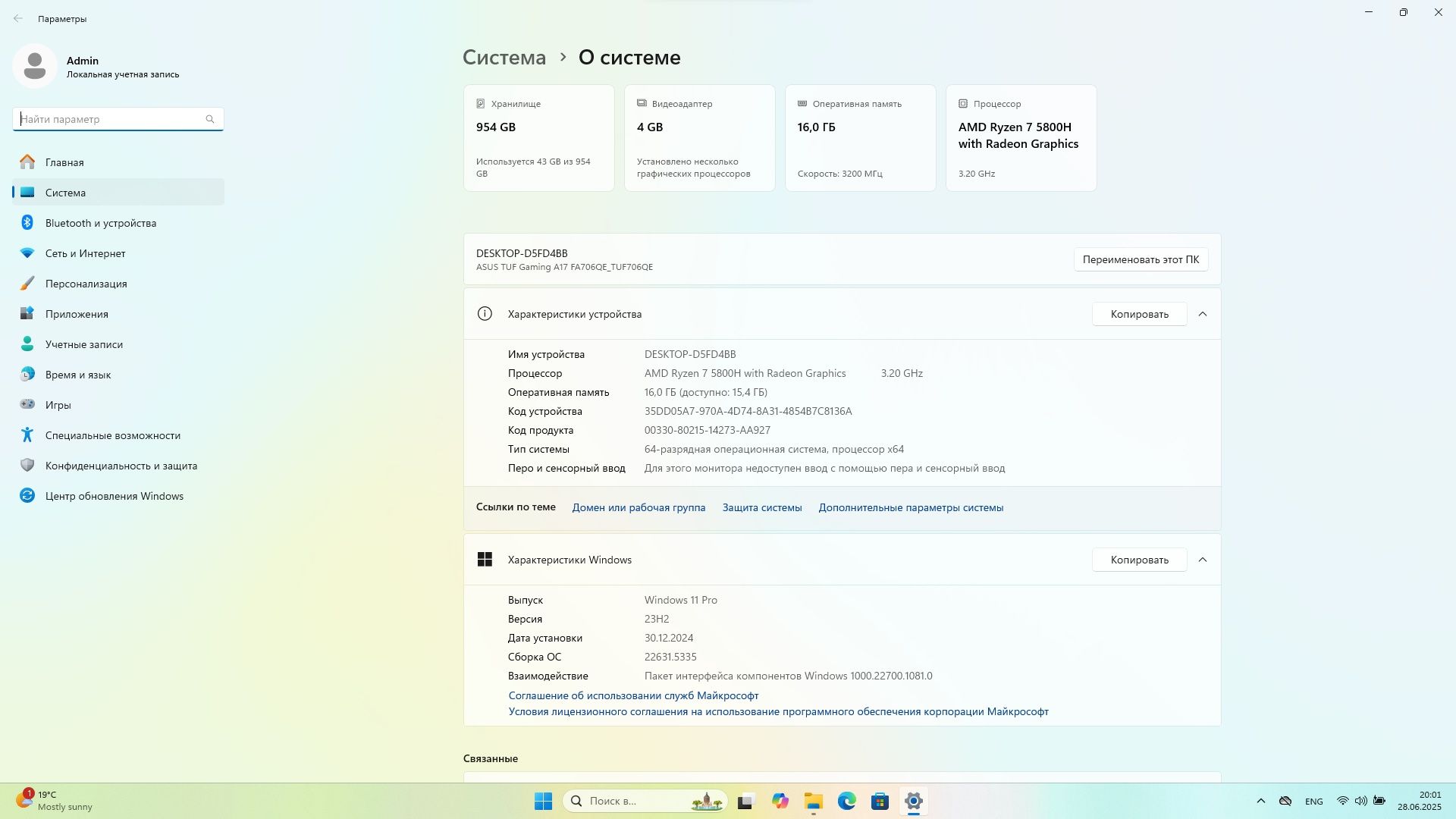This screenshot has height=819, width=1456.
Task: Click the Учетные записи person icon
Action: click(x=27, y=344)
